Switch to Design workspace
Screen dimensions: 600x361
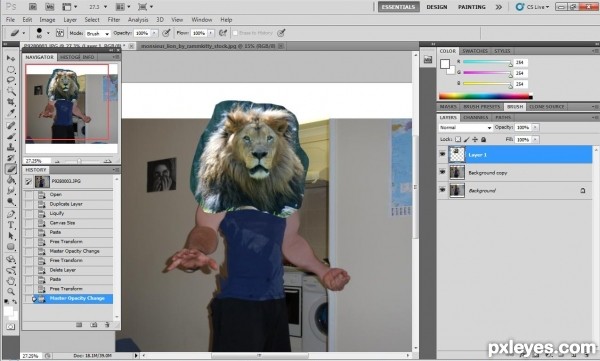point(437,7)
